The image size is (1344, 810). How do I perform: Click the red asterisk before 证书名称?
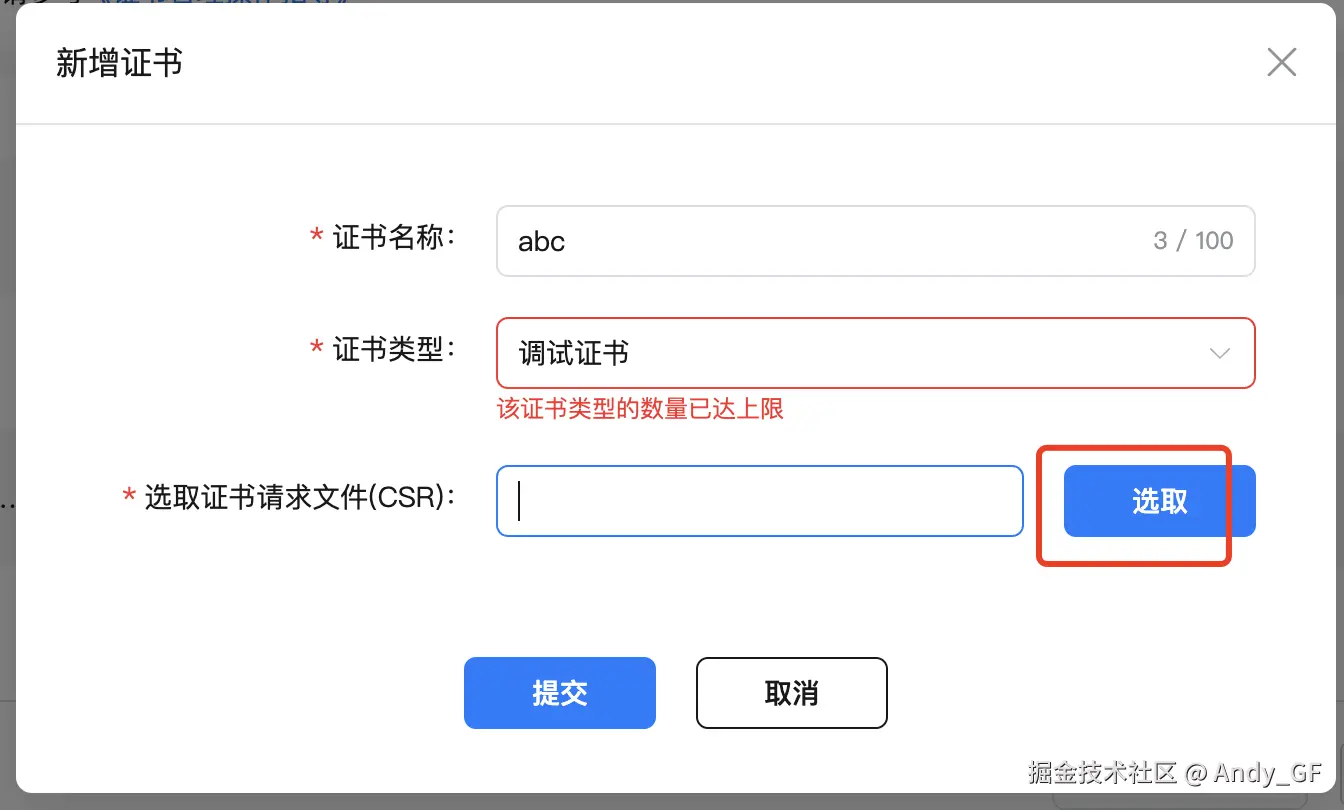point(316,239)
